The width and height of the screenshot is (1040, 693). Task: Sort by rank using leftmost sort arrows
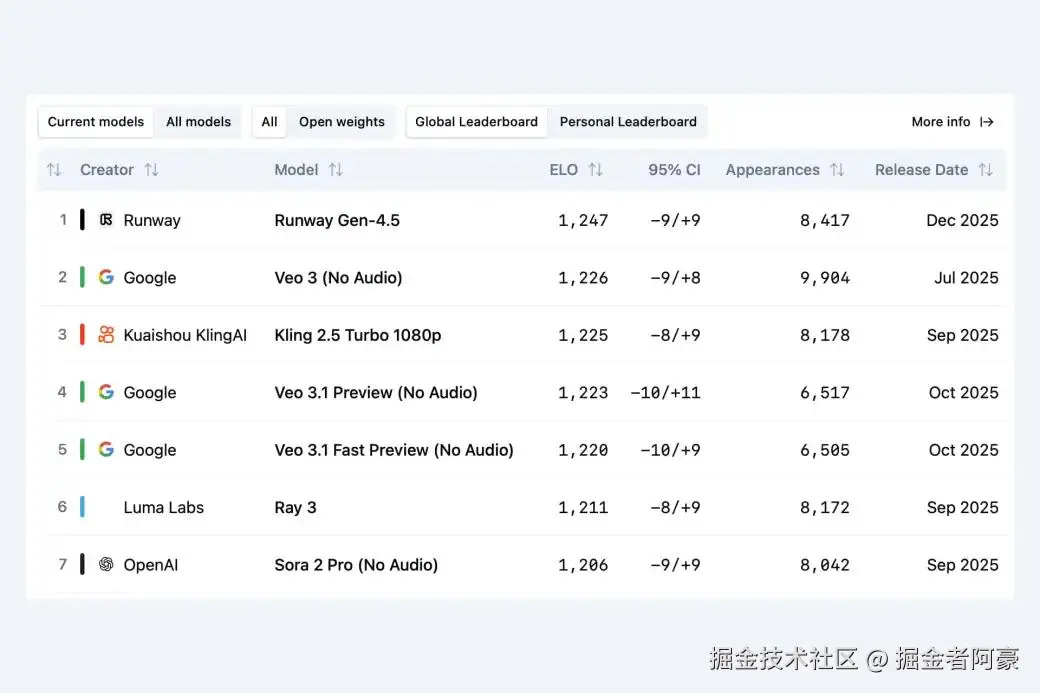(54, 170)
